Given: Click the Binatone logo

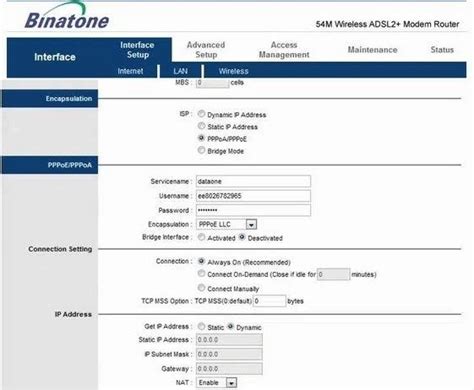Looking at the screenshot, I should [67, 17].
